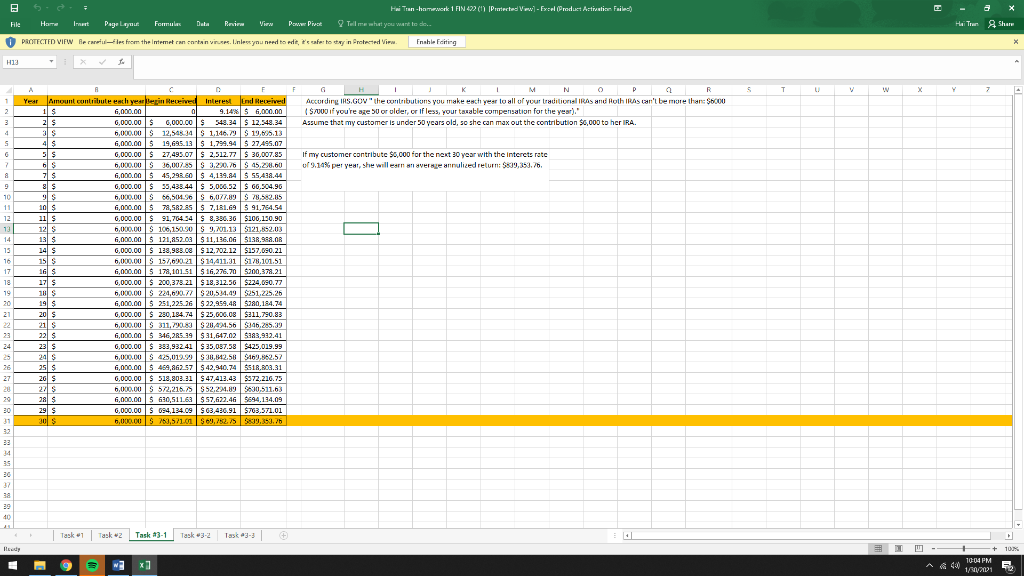Open Spotify from taskbar
1024x576 pixels.
(x=92, y=565)
